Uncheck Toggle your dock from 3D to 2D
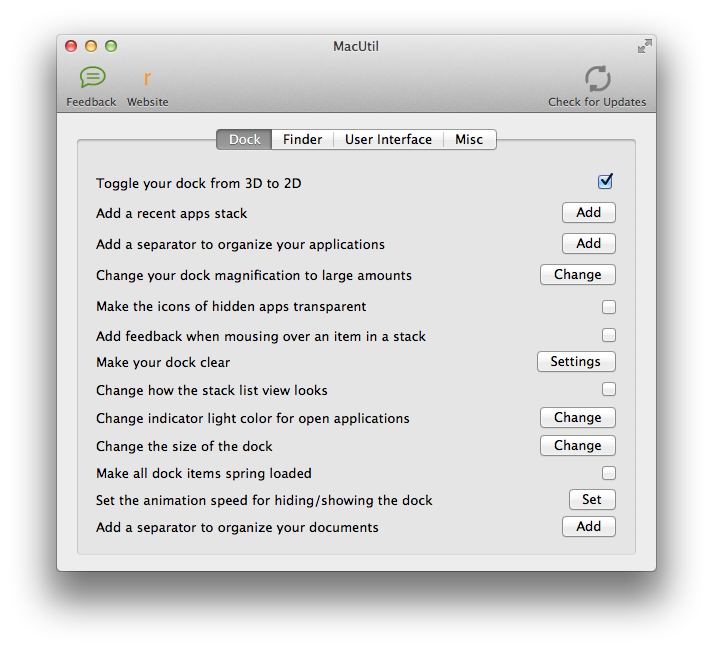The width and height of the screenshot is (713, 650). [606, 181]
